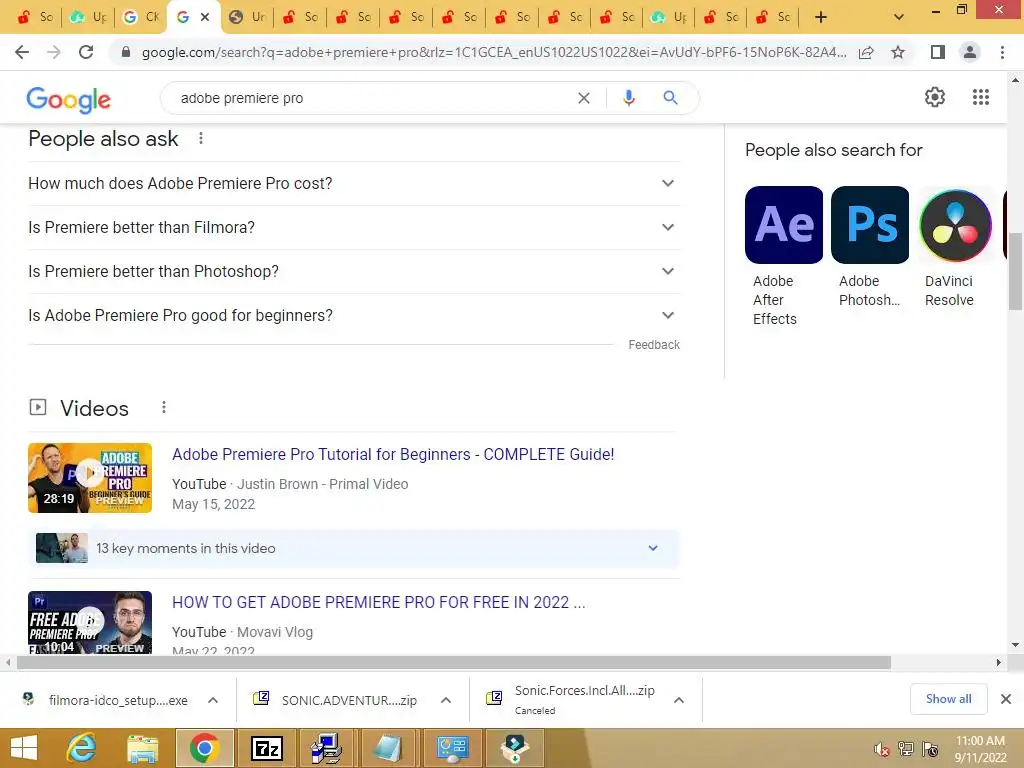Click 'YouTube · Justin Brown - Primal Video' text
This screenshot has height=768, width=1024.
click(x=290, y=484)
